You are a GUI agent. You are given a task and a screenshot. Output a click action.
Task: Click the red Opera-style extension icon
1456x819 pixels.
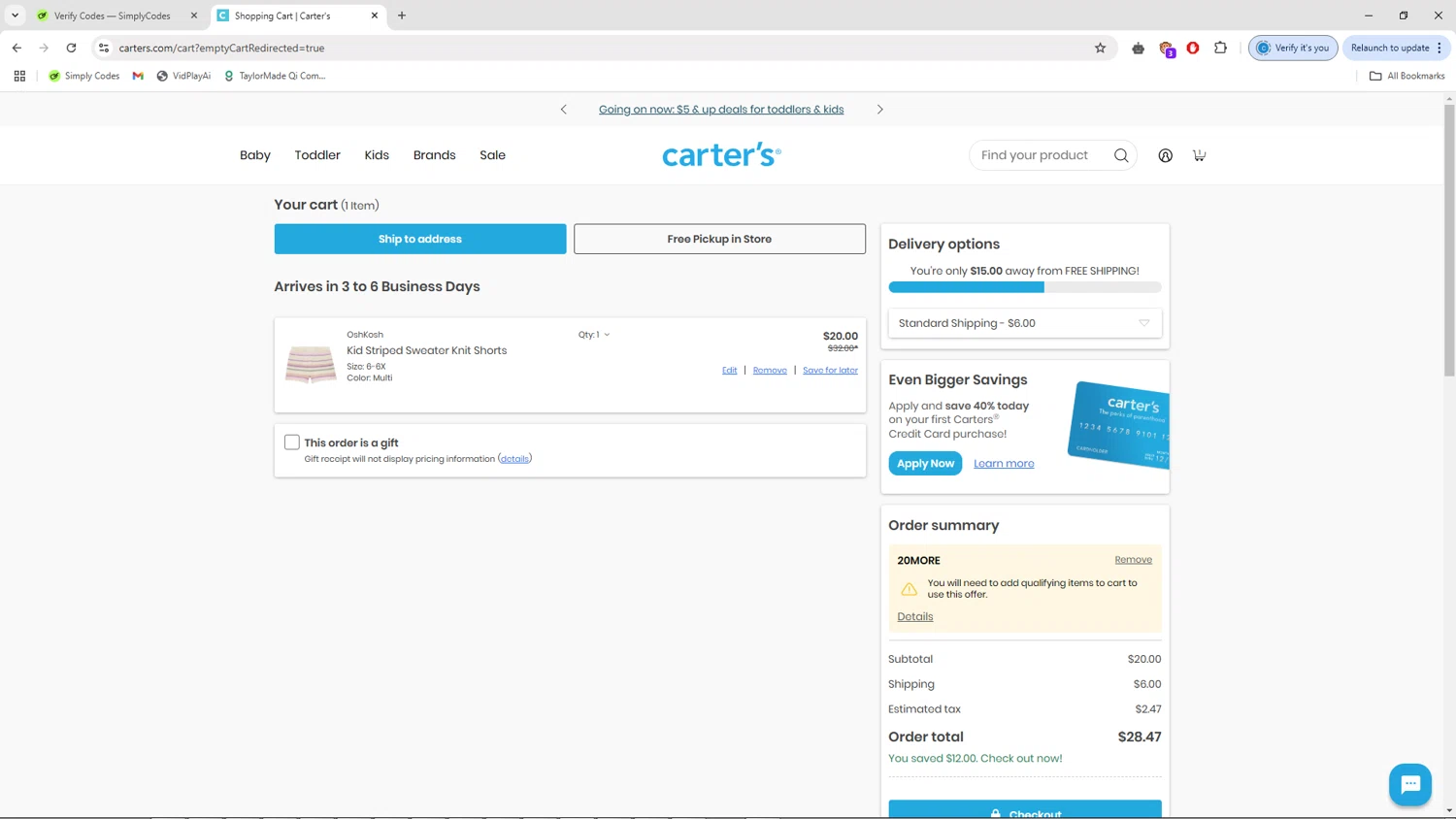click(x=1193, y=48)
